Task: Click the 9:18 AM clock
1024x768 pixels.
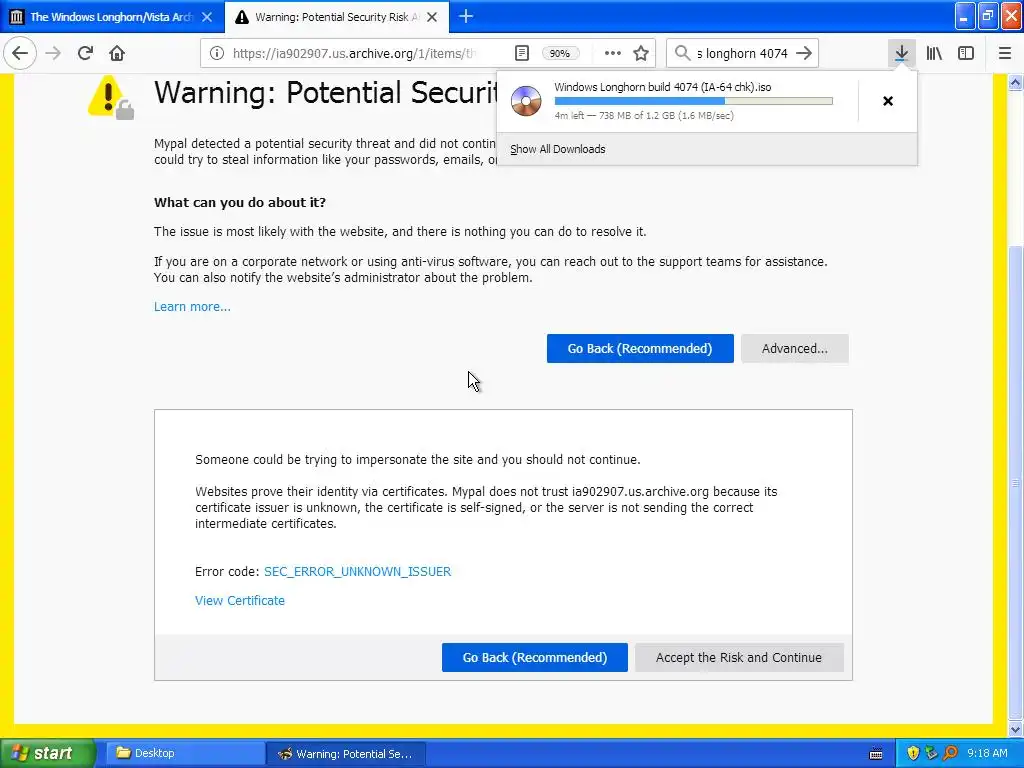Action: 987,753
